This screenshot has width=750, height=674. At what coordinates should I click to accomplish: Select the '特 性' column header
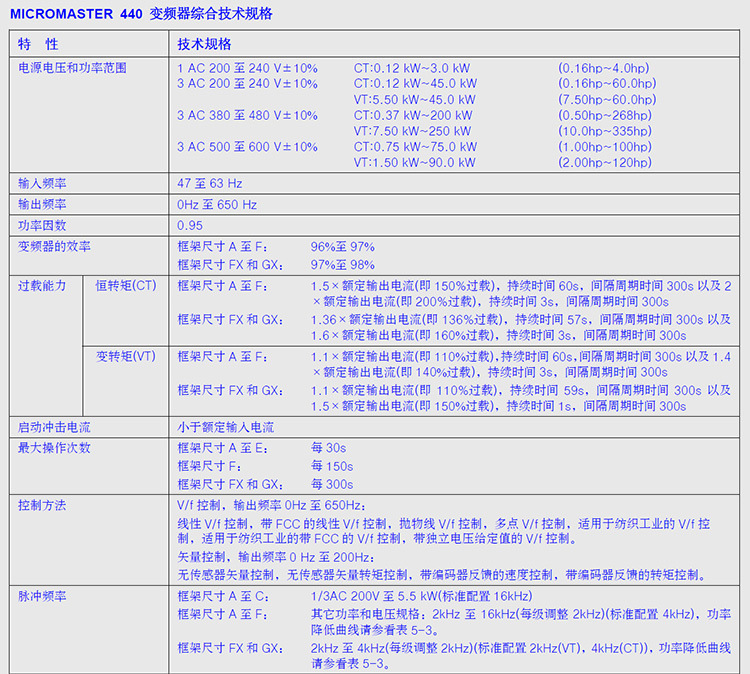[38, 44]
